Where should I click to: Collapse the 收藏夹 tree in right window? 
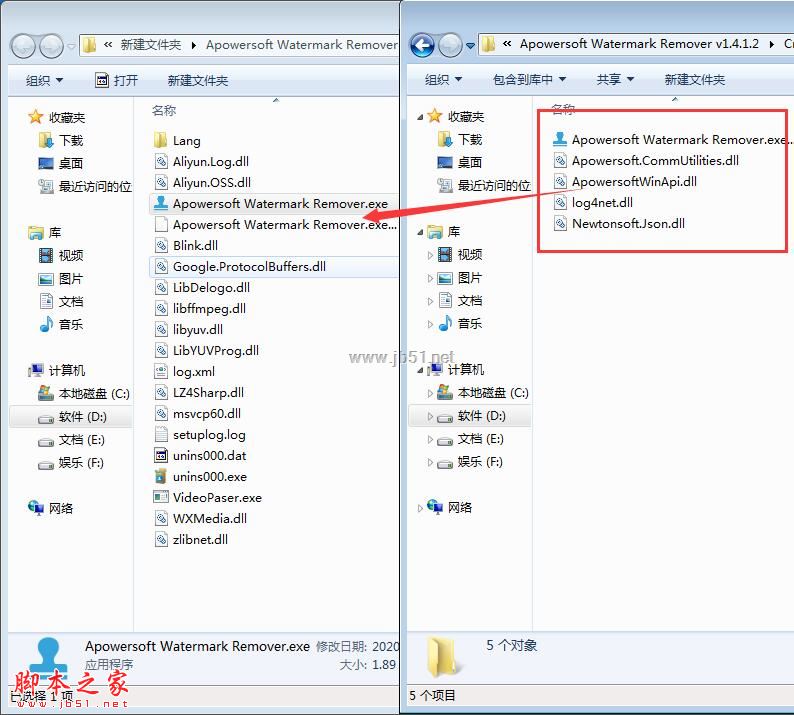click(420, 117)
